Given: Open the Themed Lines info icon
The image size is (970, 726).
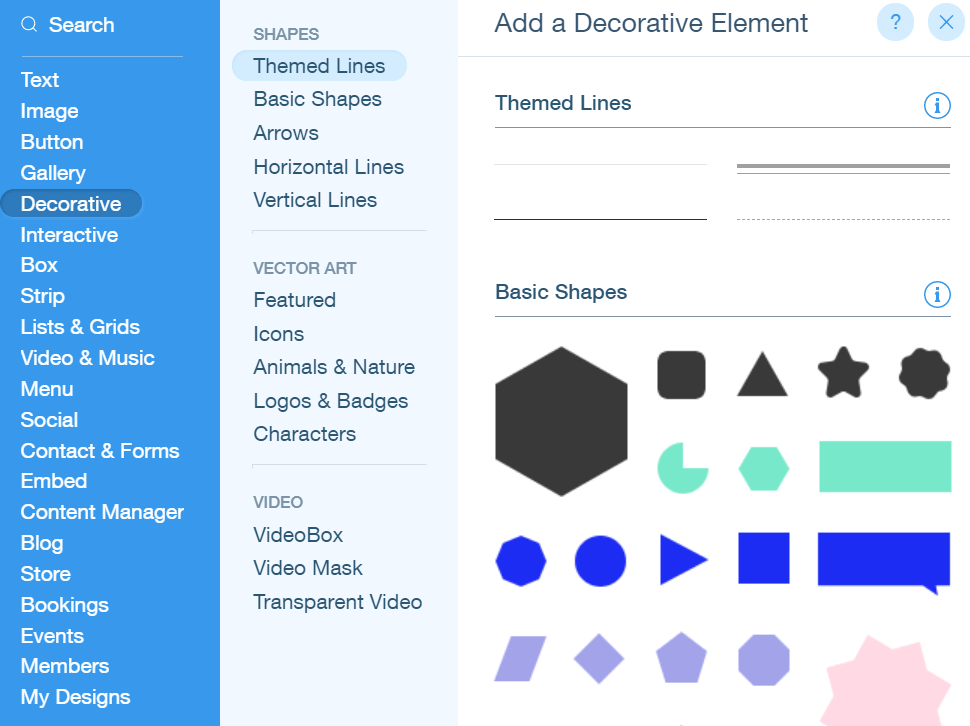Looking at the screenshot, I should point(937,105).
